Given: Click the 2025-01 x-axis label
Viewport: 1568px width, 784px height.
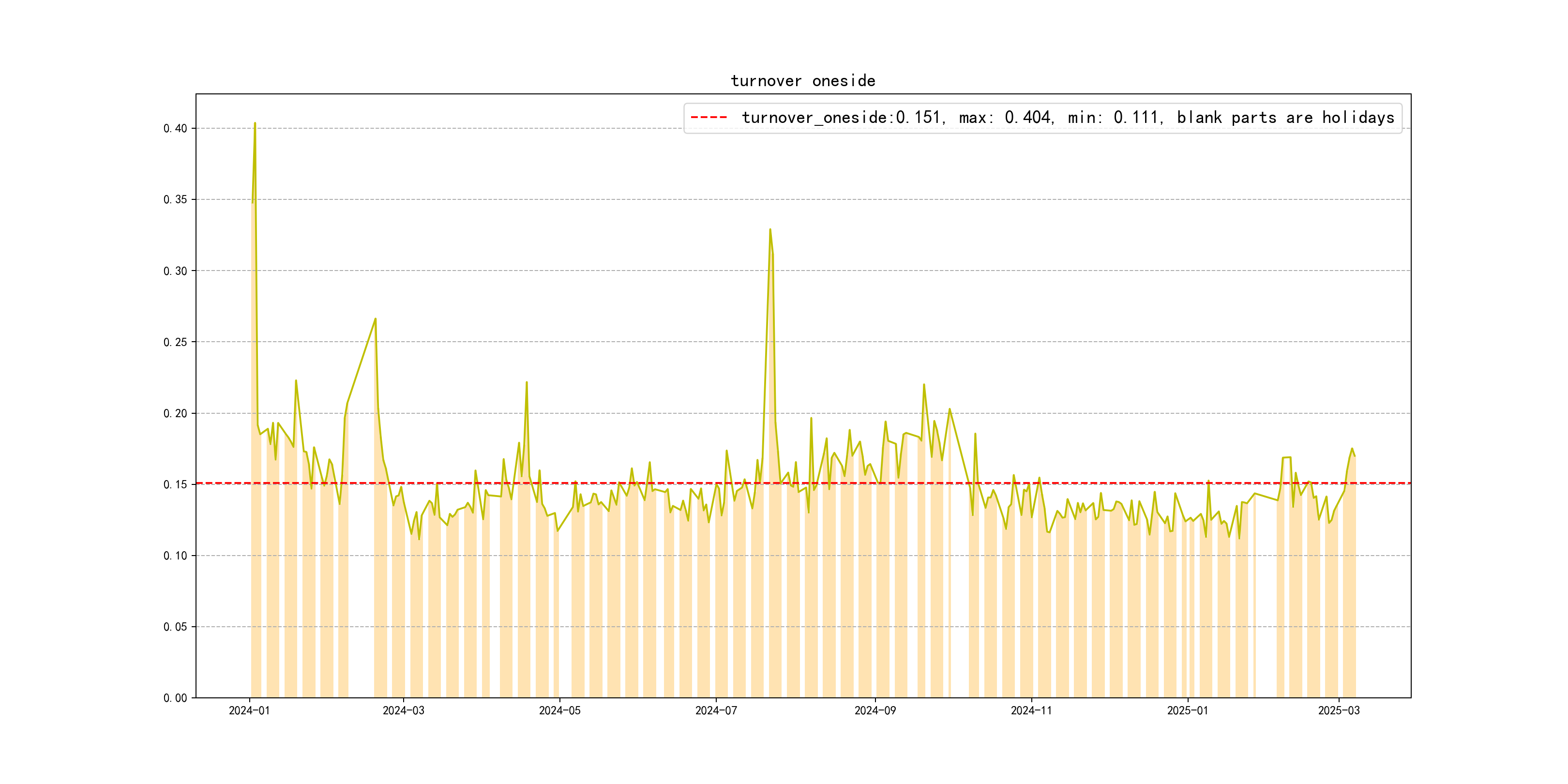Looking at the screenshot, I should [x=1187, y=710].
